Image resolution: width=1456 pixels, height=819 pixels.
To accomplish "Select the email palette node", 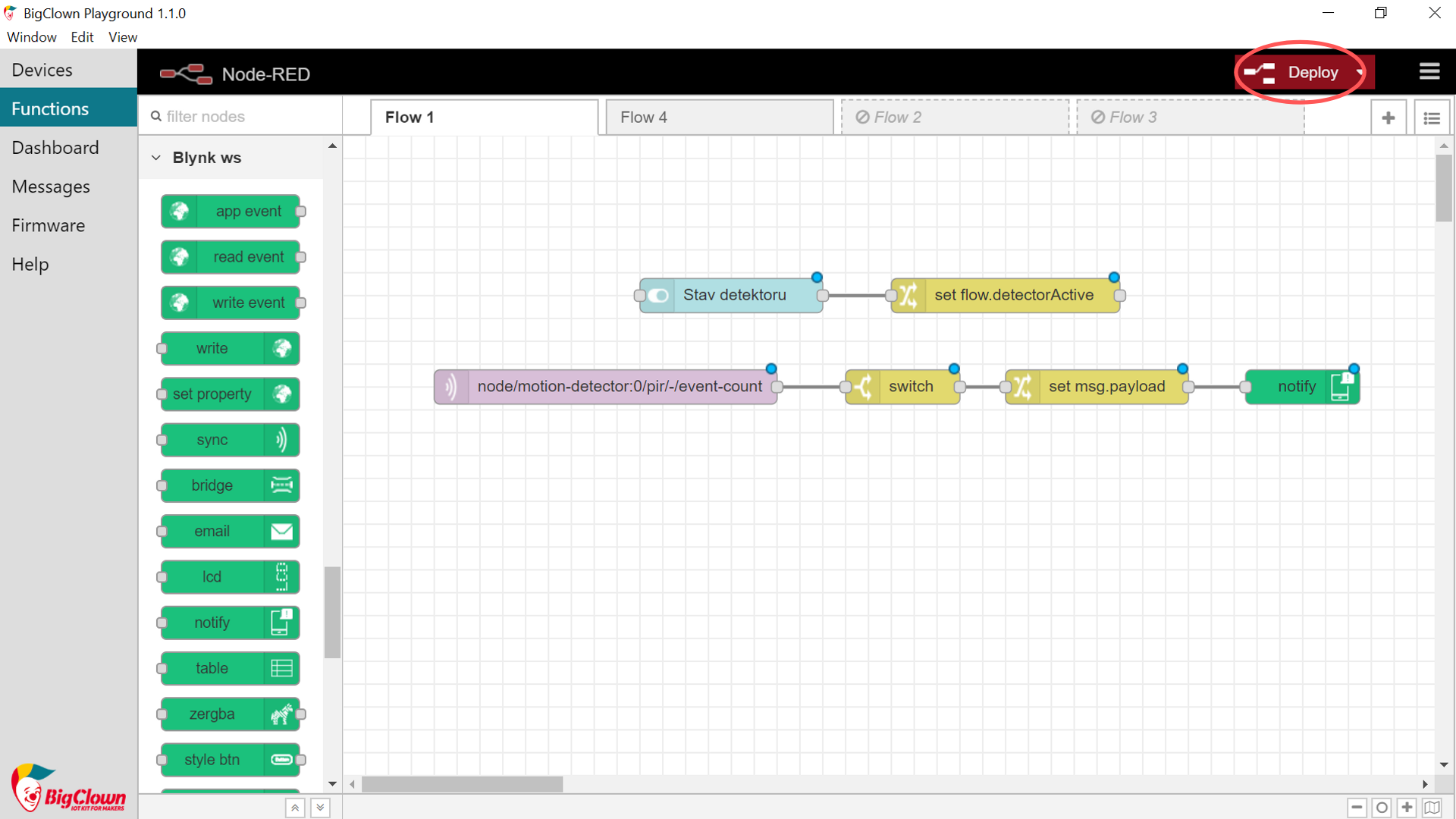I will [x=230, y=532].
